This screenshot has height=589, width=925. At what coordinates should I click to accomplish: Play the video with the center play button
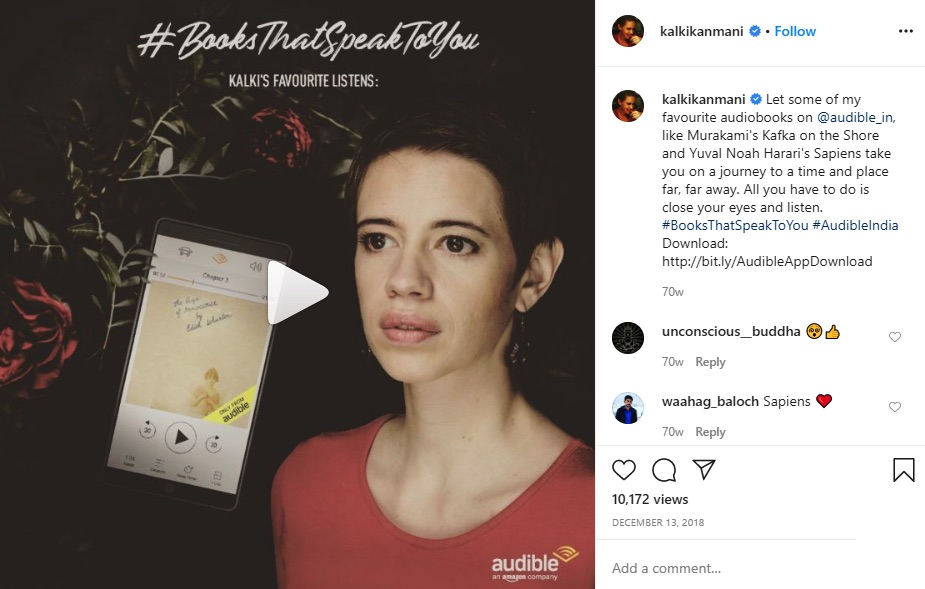(297, 293)
